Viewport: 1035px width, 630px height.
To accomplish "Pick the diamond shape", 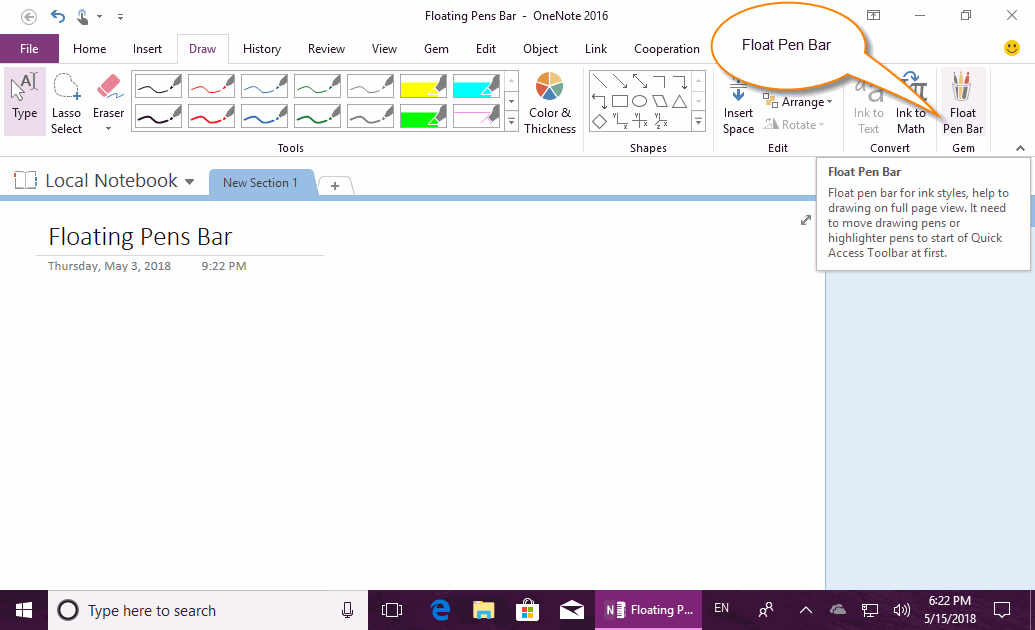I will [599, 121].
